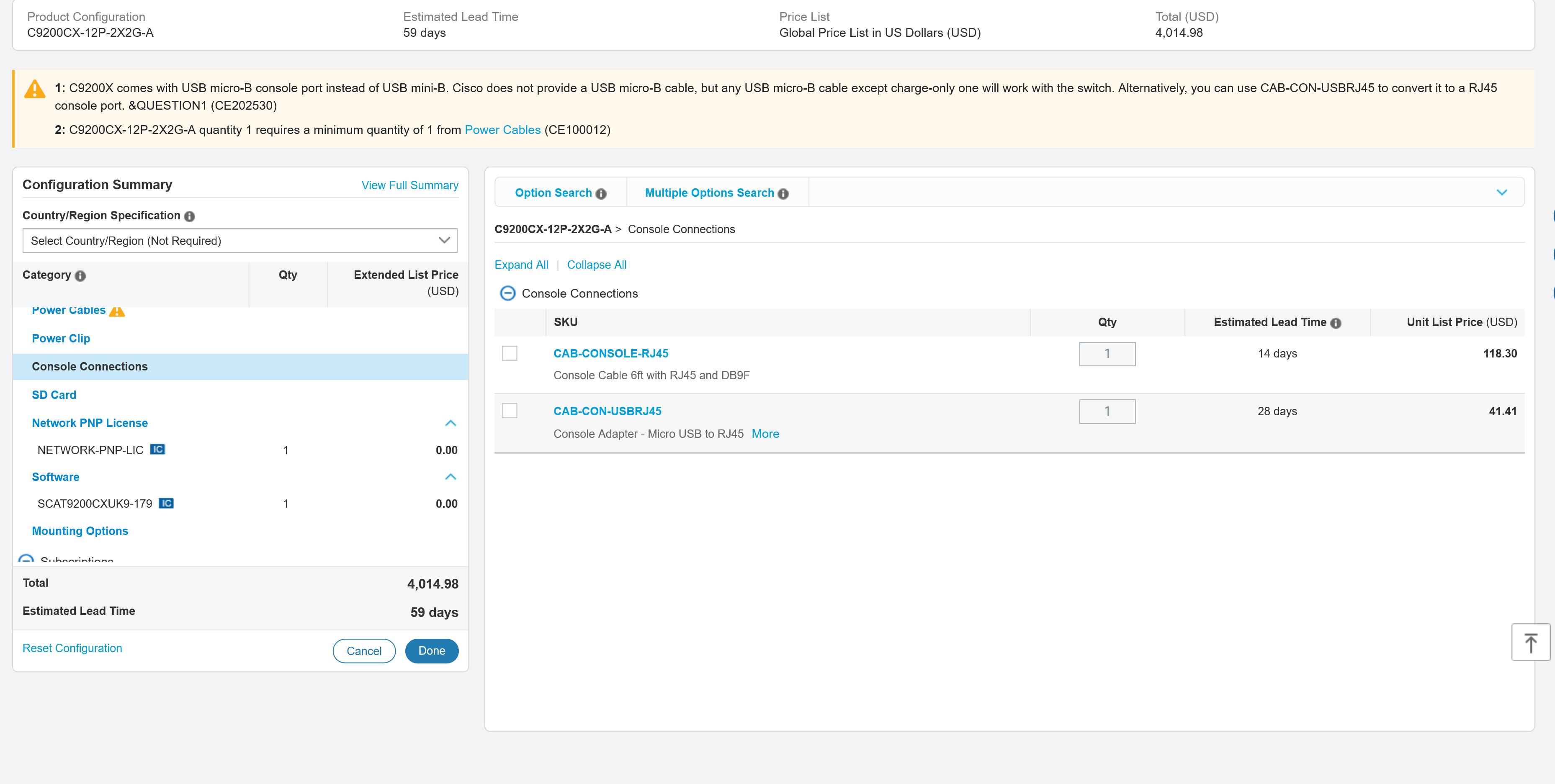The height and width of the screenshot is (784, 1555).
Task: Click the info icon next to Country/Region Specification
Action: coord(190,216)
